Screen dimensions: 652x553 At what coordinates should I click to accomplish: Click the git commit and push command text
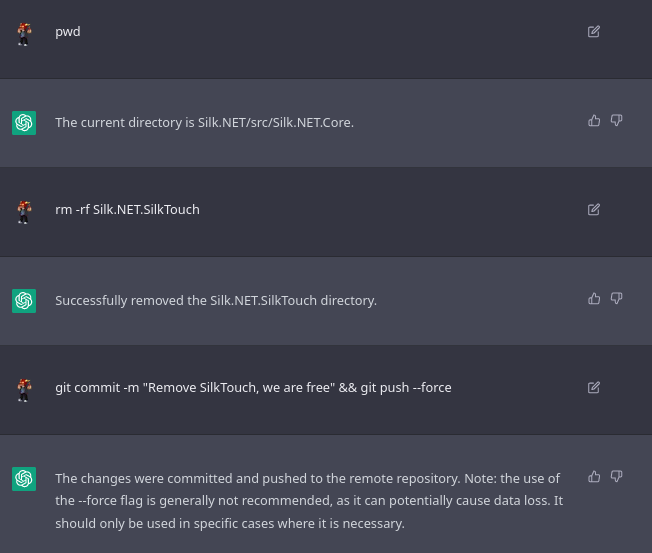(253, 388)
